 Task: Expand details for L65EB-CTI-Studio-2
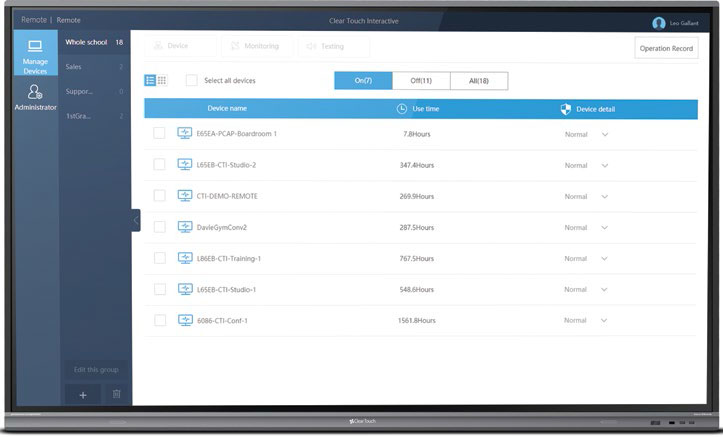605,165
